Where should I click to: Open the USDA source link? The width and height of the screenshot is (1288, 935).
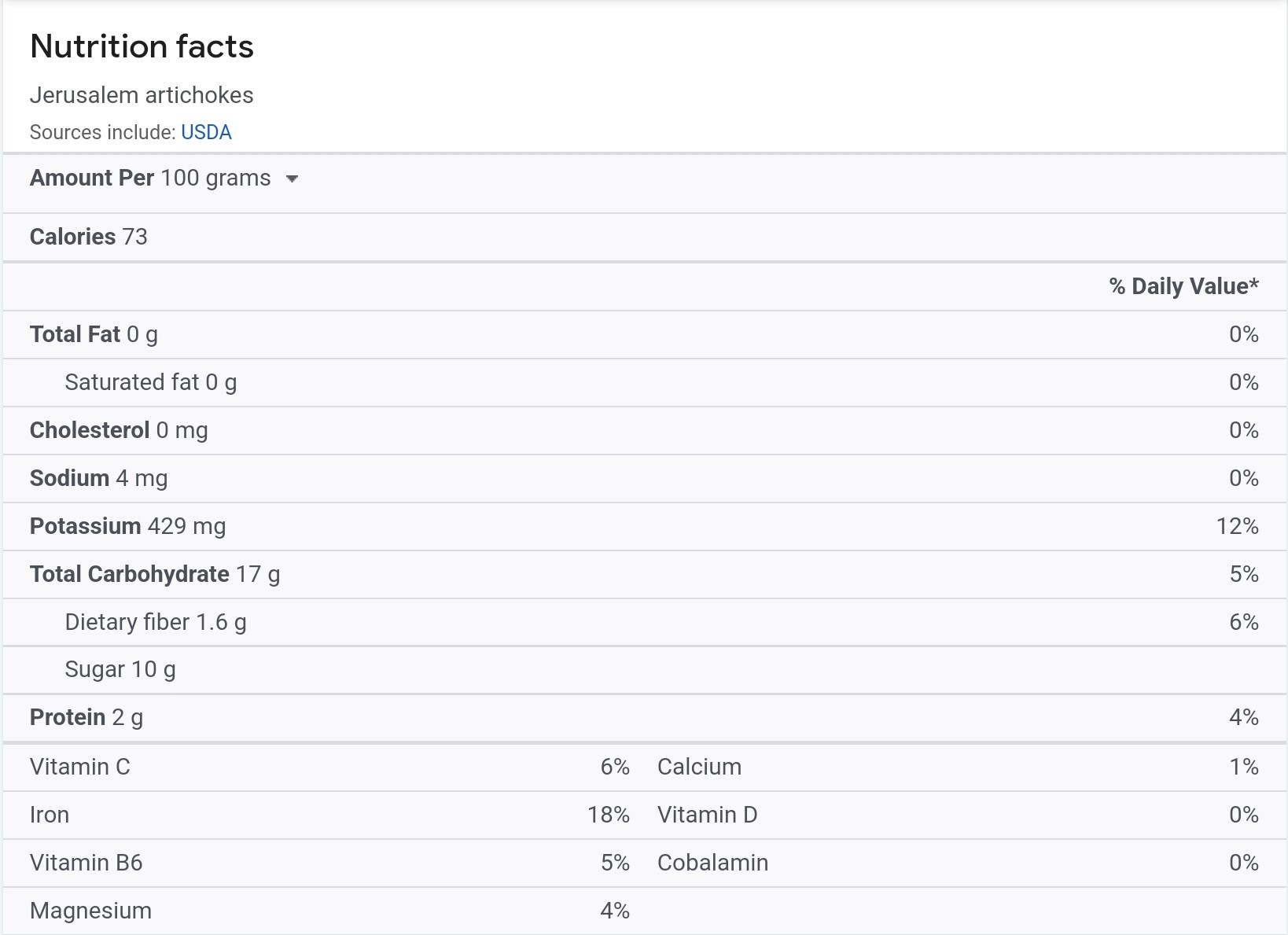click(x=206, y=132)
